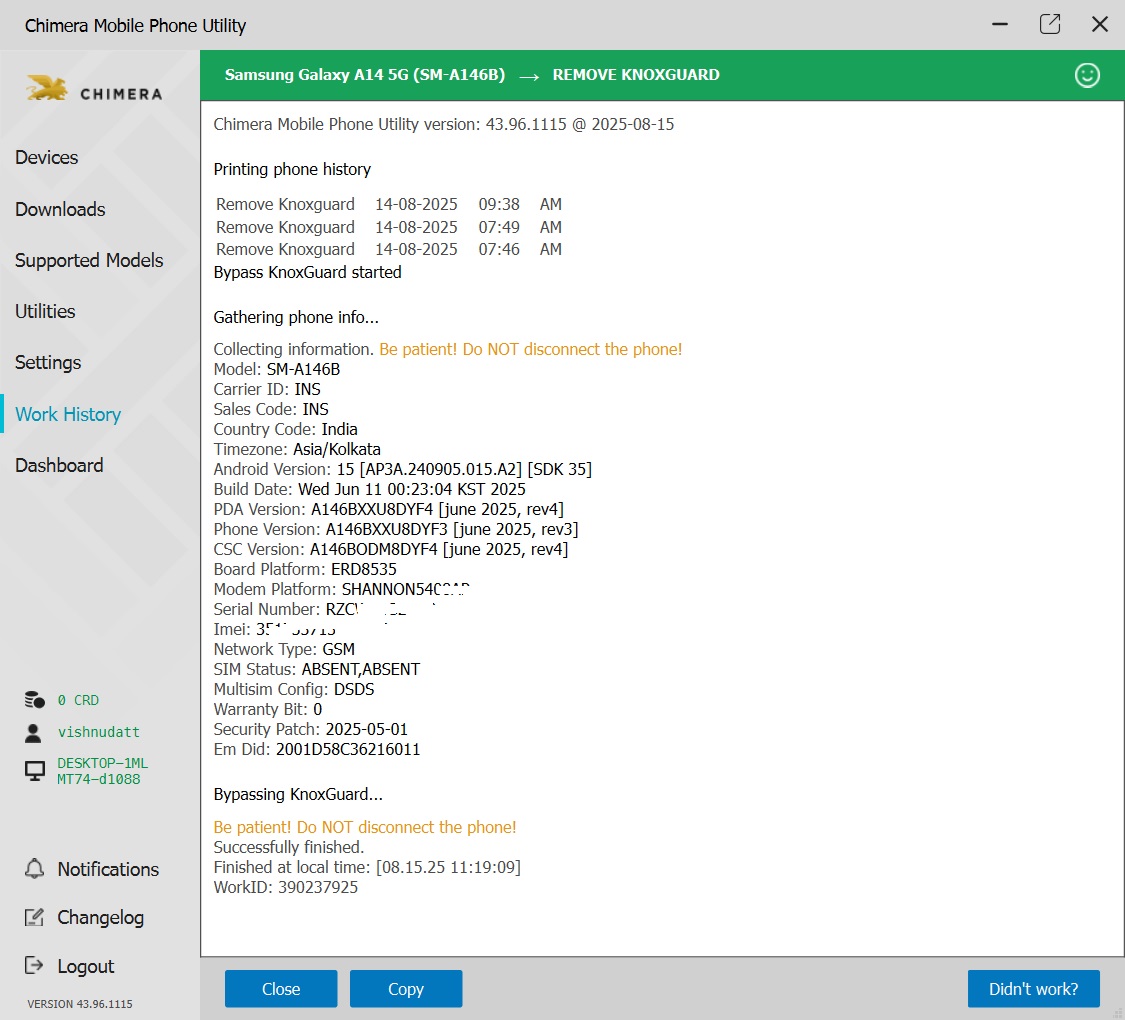Click the VERSION 43.96.1115 label
This screenshot has height=1020, width=1125.
(x=80, y=1004)
